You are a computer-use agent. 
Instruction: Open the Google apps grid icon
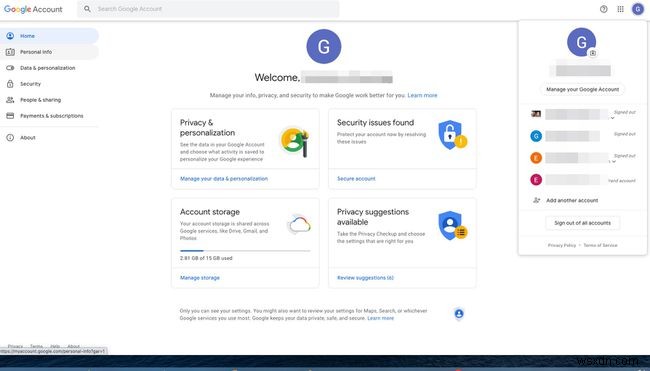tap(621, 9)
